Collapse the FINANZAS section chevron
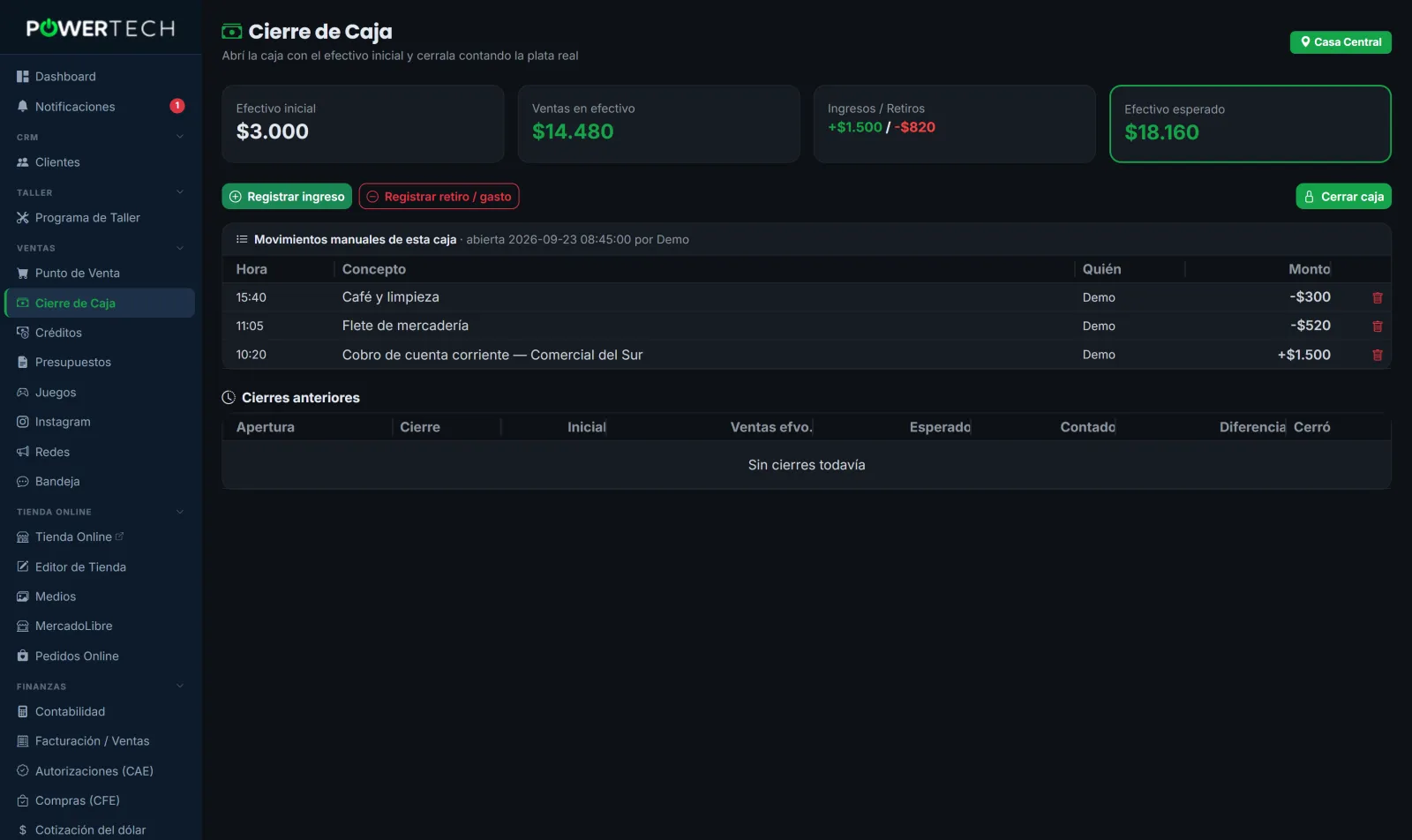 pyautogui.click(x=180, y=686)
